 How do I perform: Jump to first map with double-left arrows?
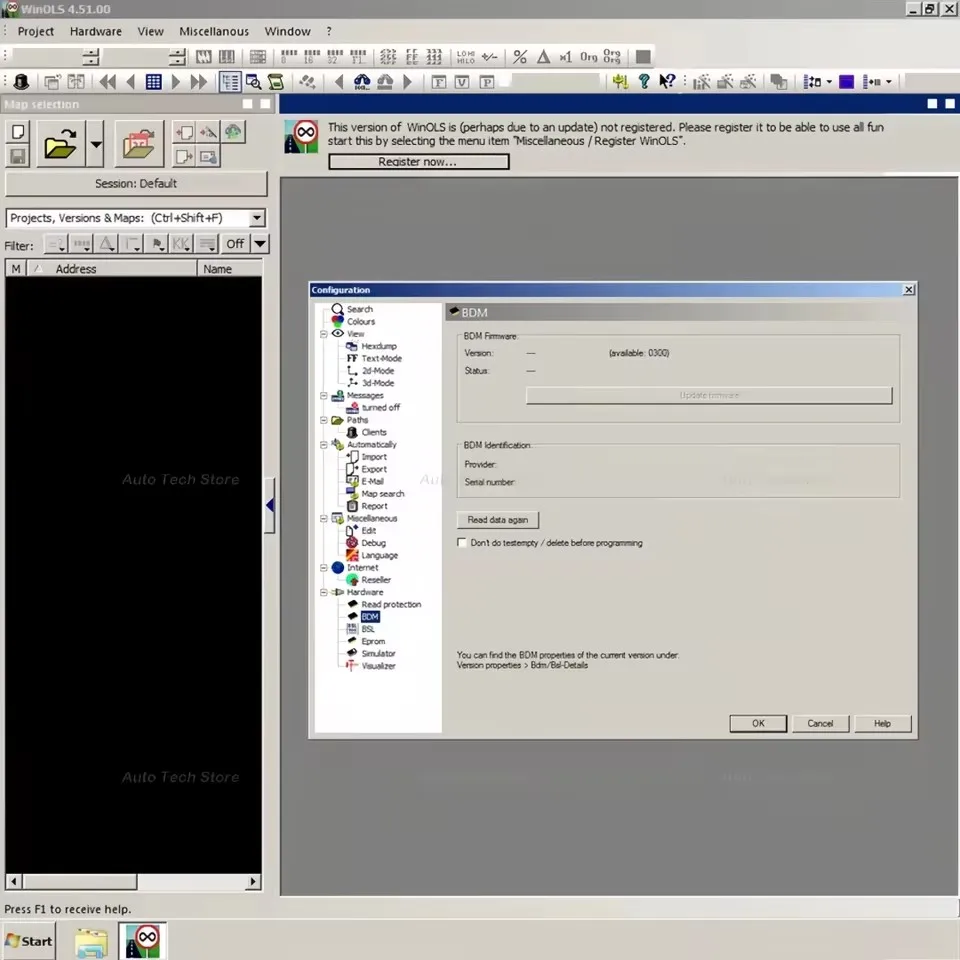click(108, 81)
